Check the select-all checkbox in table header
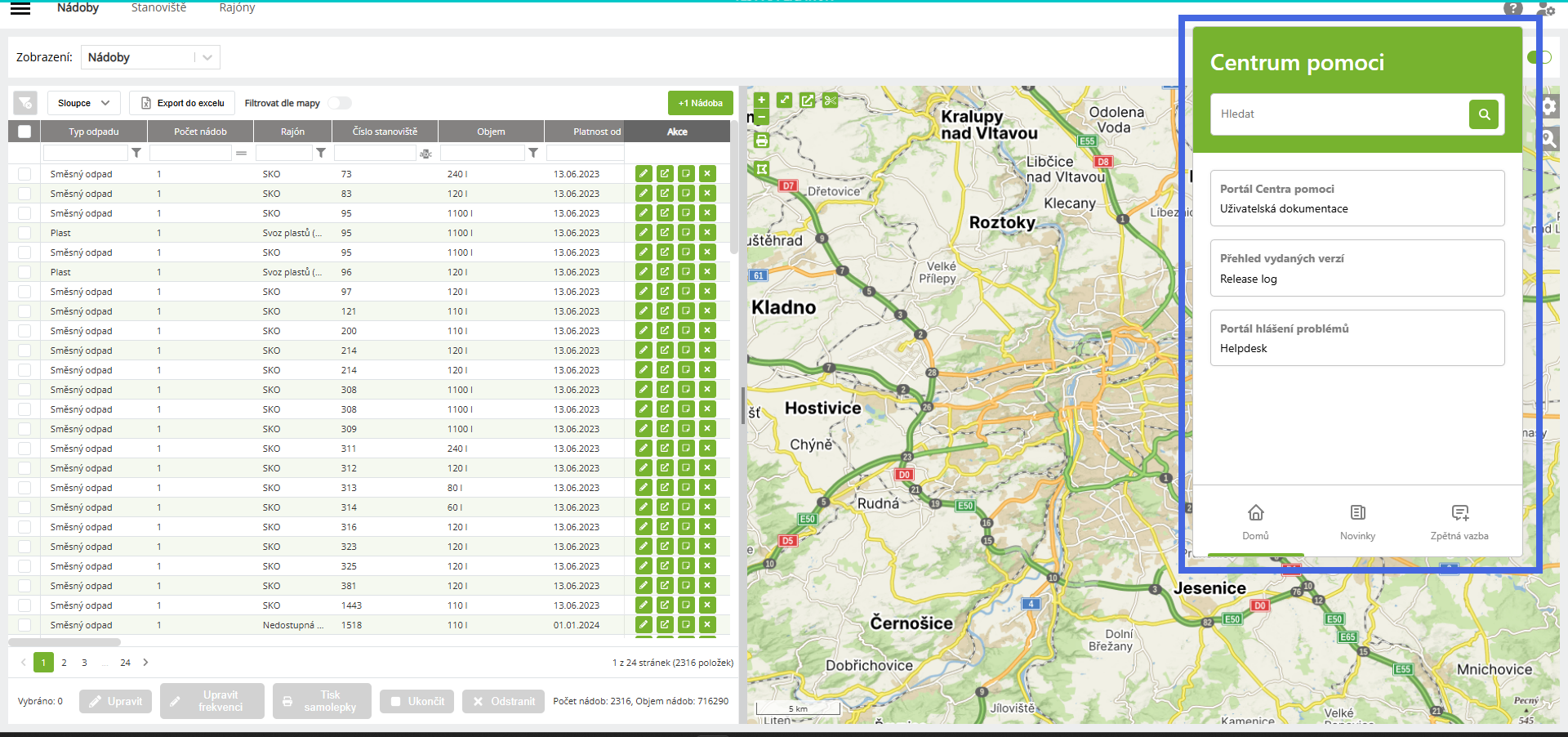The height and width of the screenshot is (737, 1568). (24, 132)
